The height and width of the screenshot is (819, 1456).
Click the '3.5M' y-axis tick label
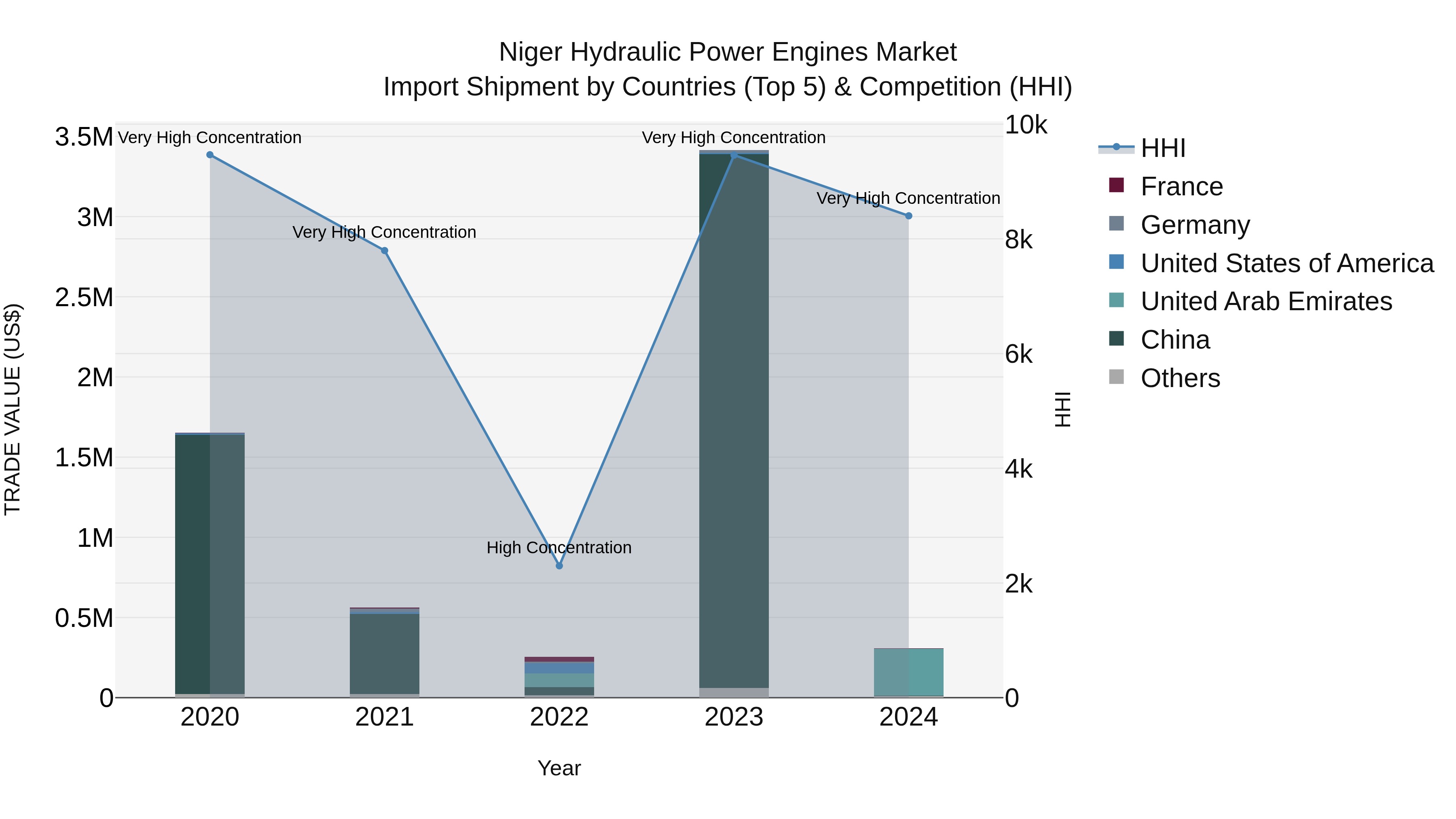pos(84,137)
